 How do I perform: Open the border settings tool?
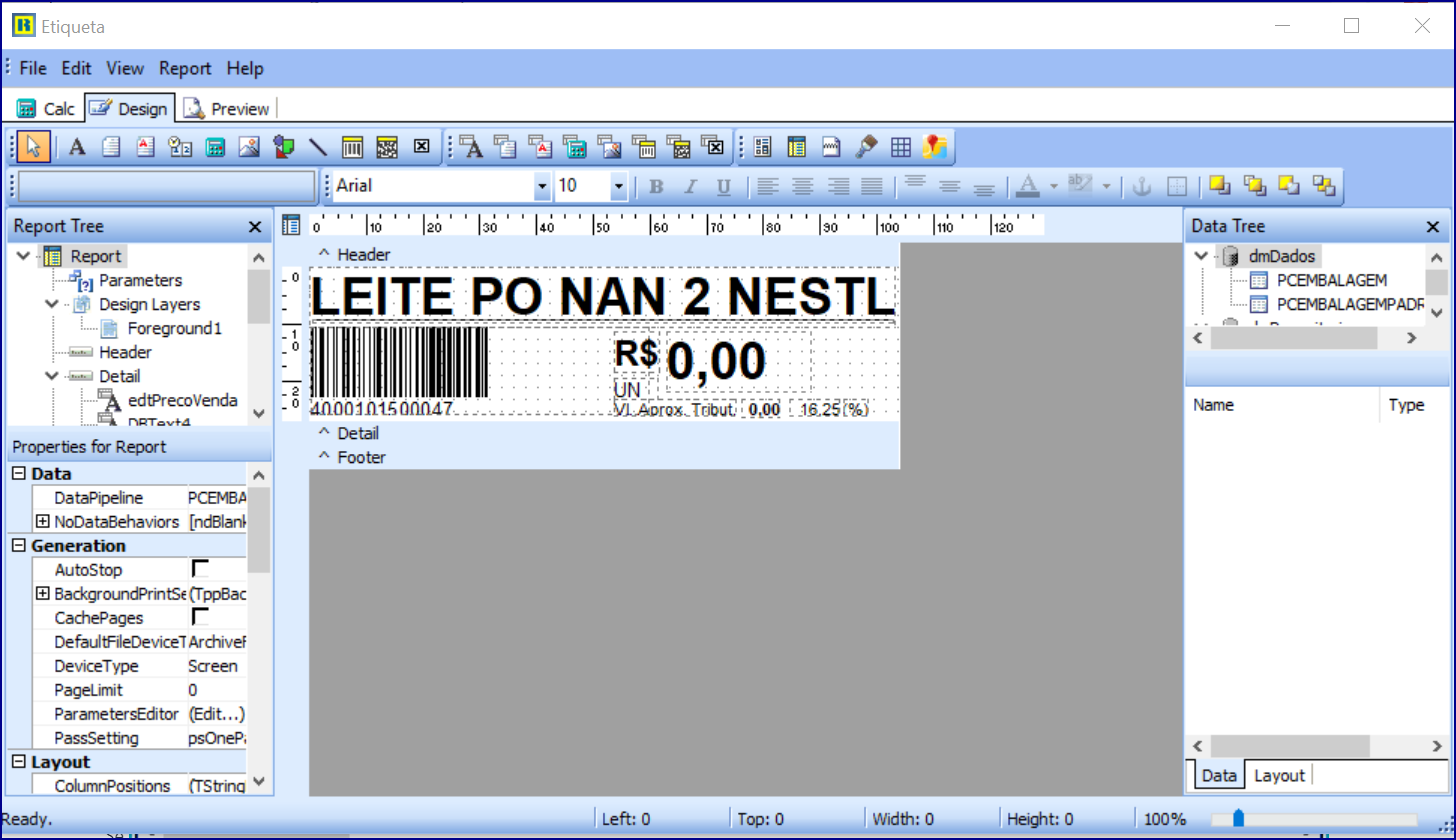[x=1177, y=186]
